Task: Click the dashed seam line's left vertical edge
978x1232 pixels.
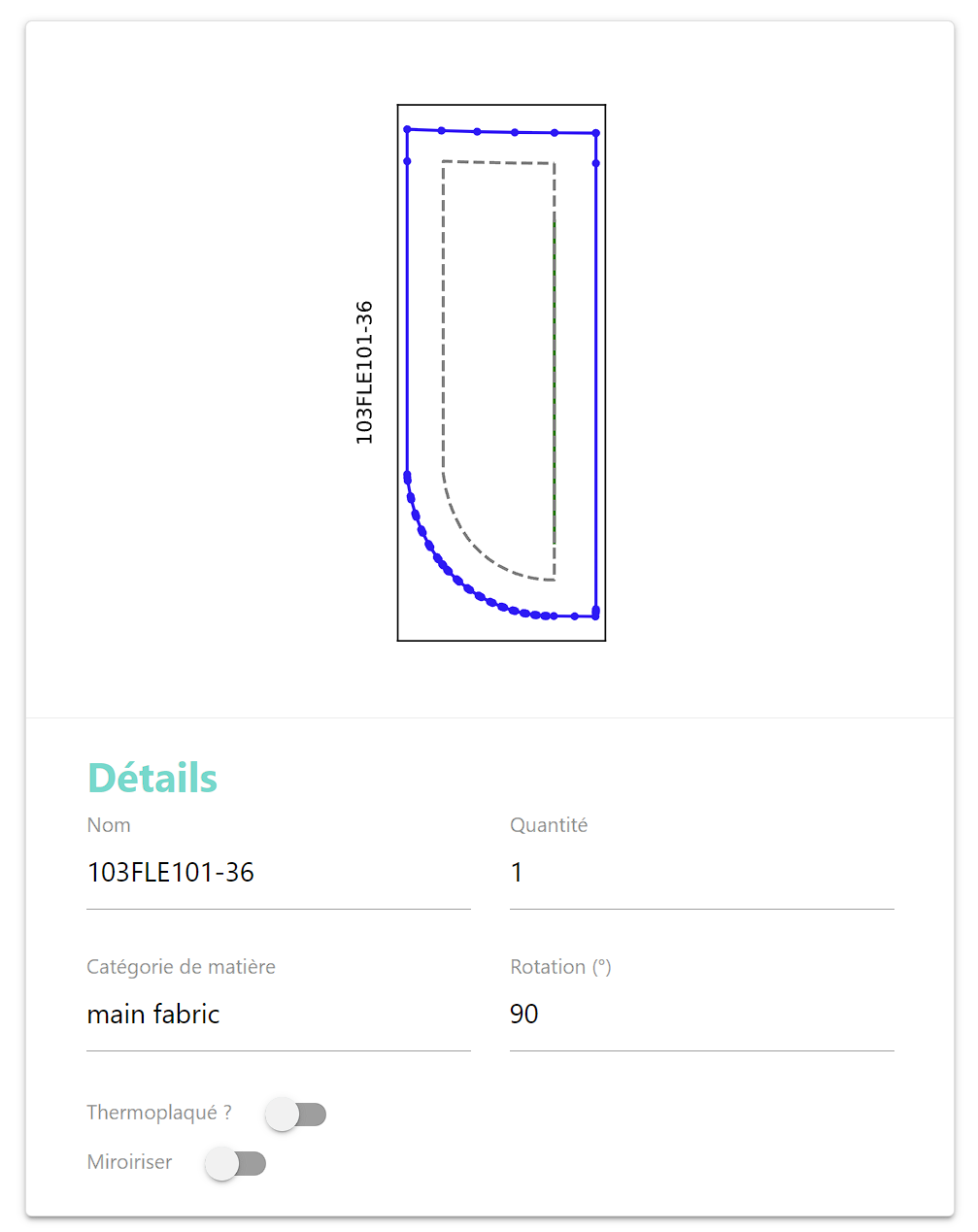Action: [443, 320]
